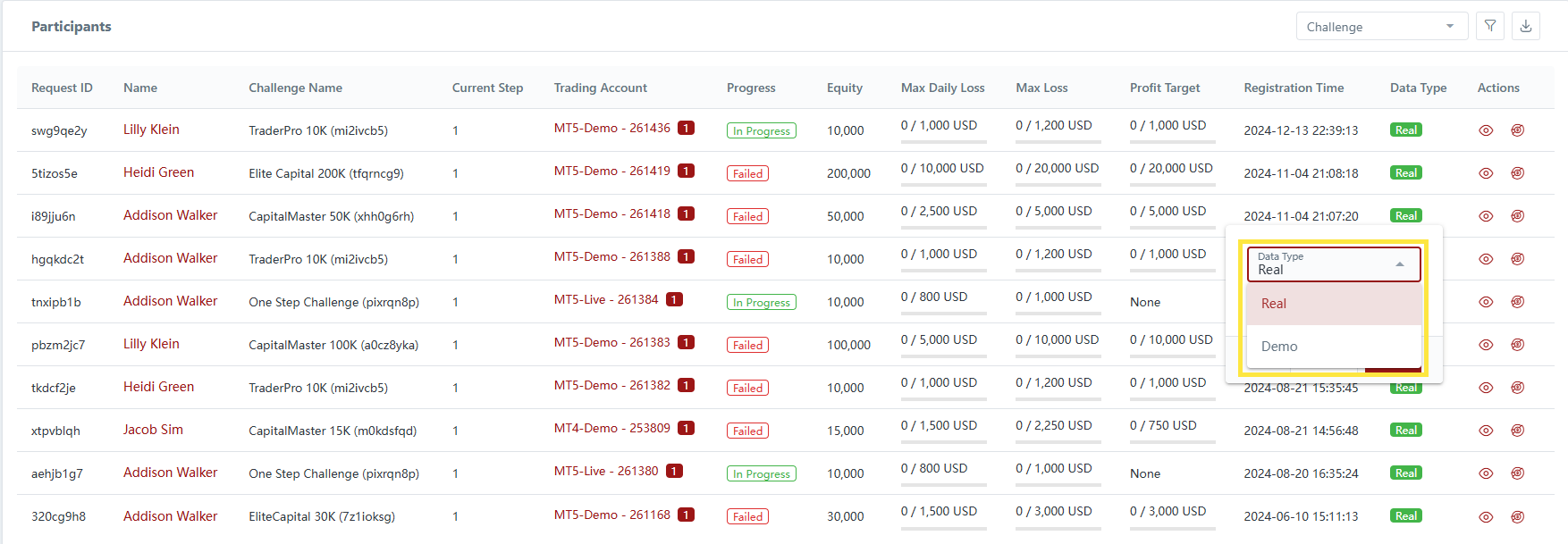Click eye icon in tnxipb1b row
The width and height of the screenshot is (1568, 544).
click(x=1486, y=302)
